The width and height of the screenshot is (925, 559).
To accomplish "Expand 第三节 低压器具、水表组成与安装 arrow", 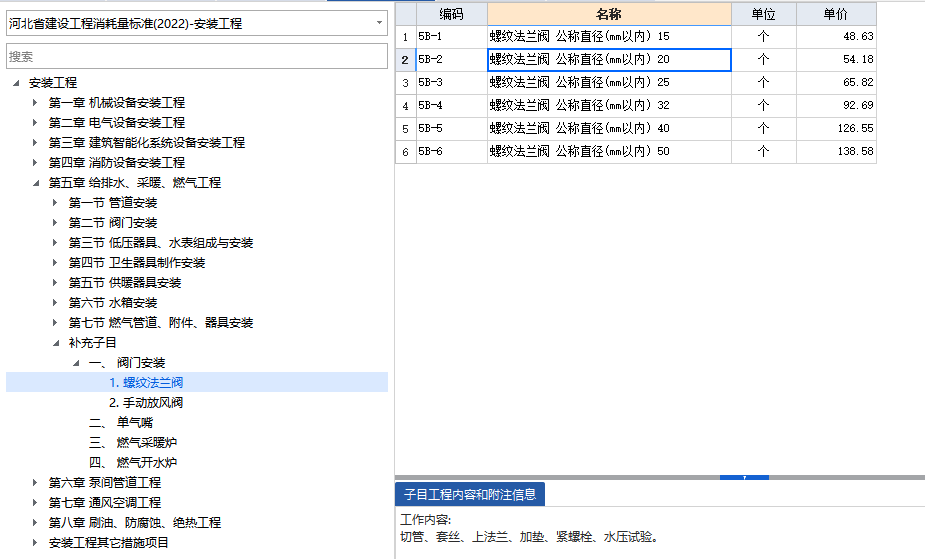I will (55, 243).
